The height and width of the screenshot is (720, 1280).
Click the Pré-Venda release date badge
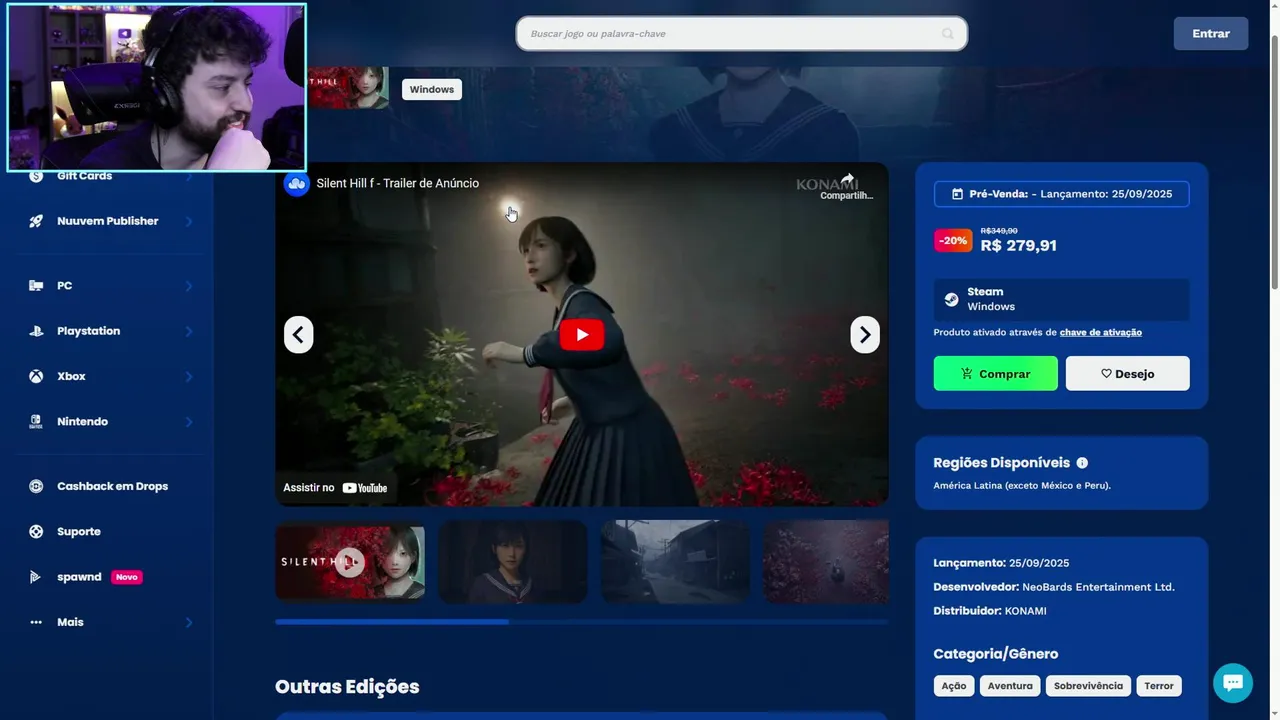click(1062, 194)
